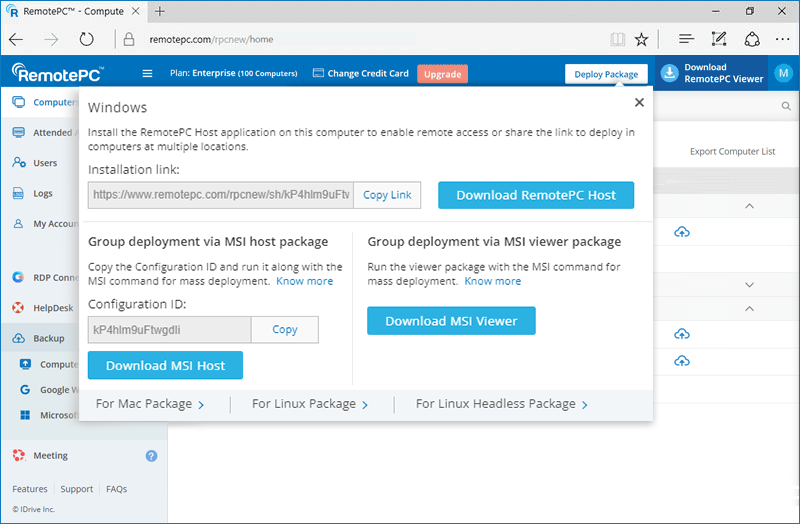Collapse the first computer group chevron
This screenshot has height=524, width=800.
750,205
